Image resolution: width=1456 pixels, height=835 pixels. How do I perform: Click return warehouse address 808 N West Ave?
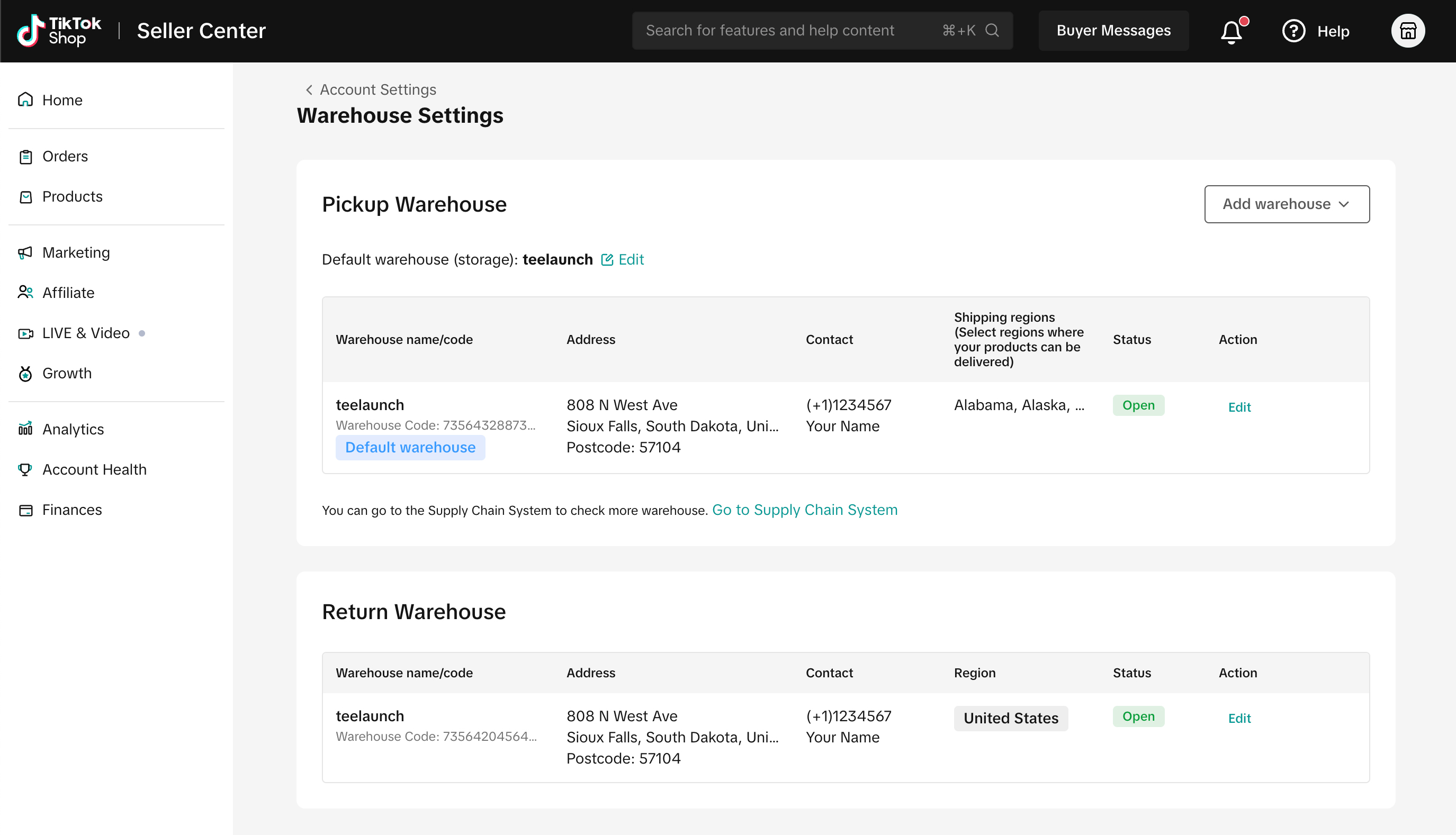(x=622, y=716)
